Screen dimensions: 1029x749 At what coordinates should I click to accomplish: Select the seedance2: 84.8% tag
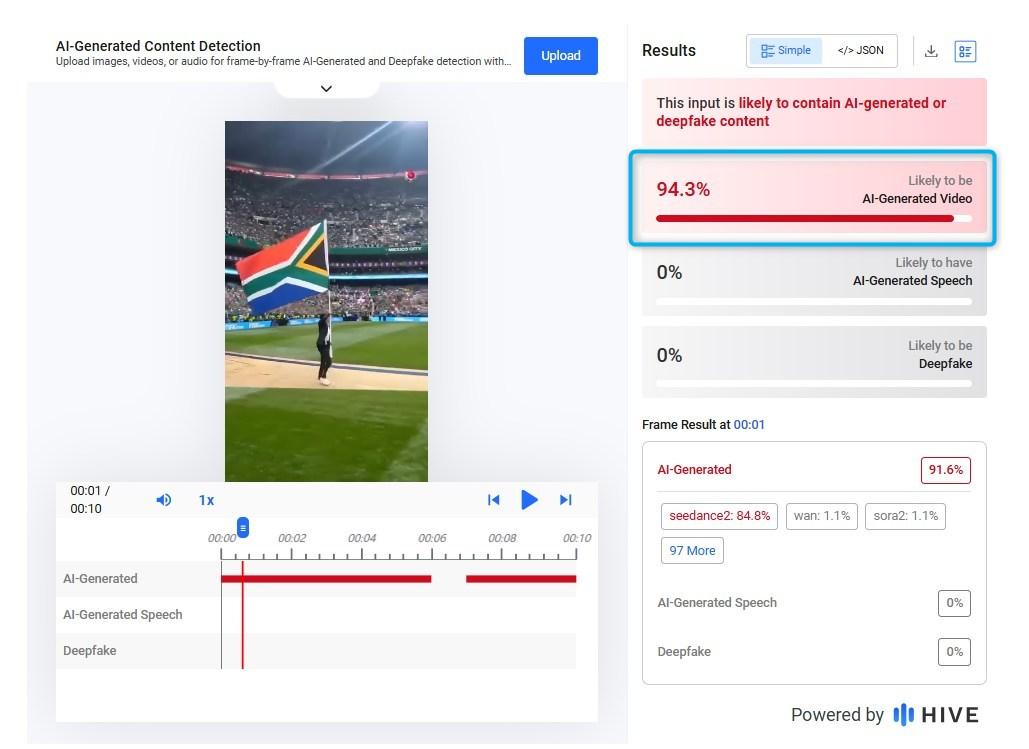tap(719, 516)
